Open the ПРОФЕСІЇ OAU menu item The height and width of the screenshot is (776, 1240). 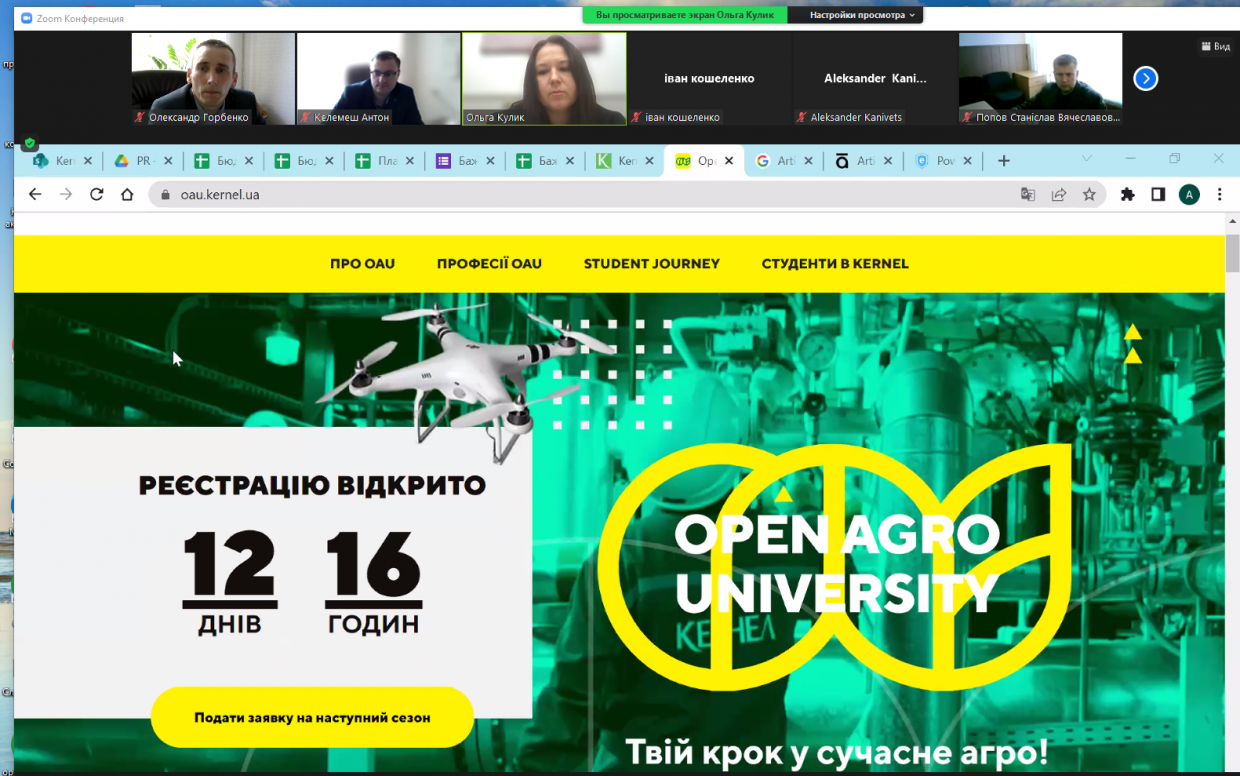tap(489, 264)
